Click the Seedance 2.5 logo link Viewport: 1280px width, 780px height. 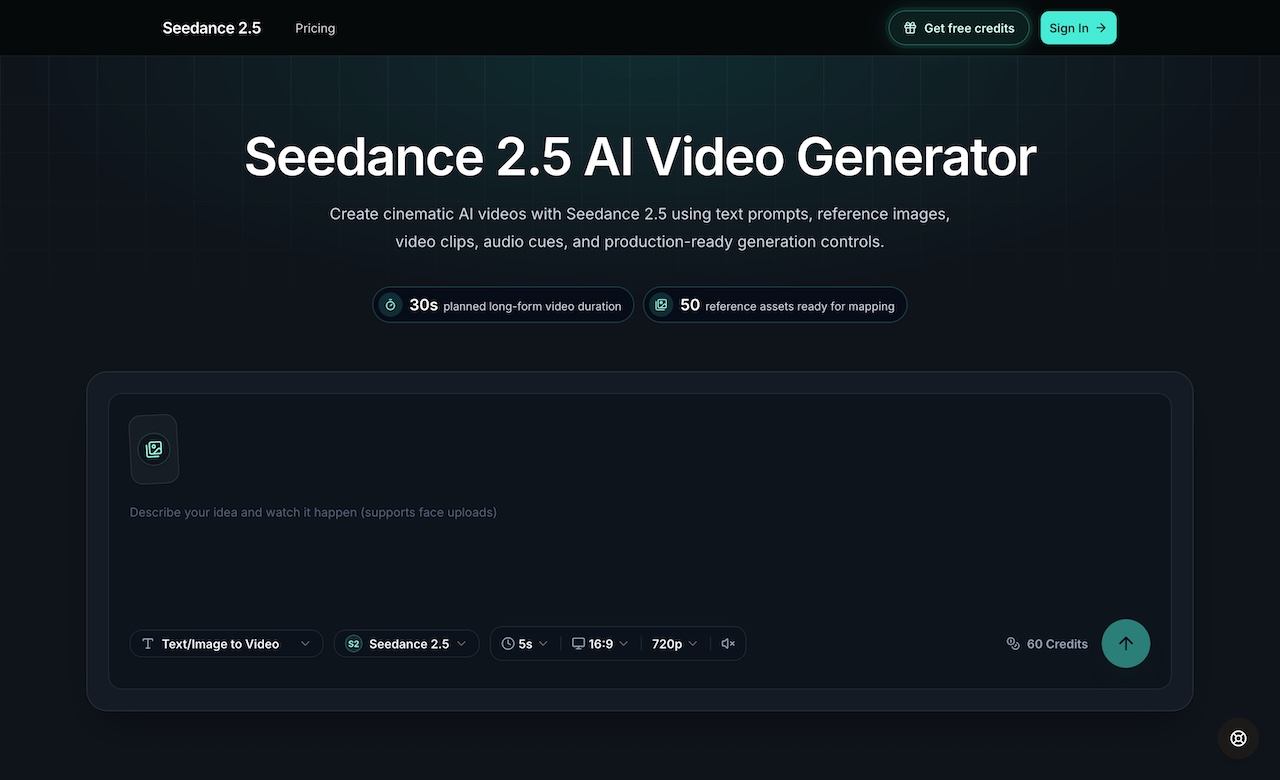(212, 28)
